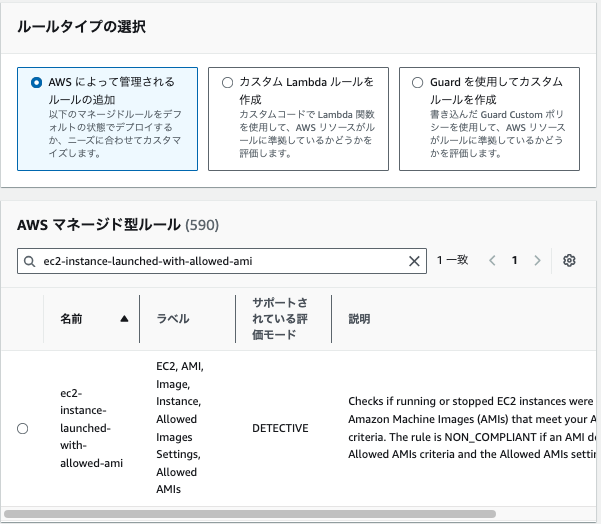The width and height of the screenshot is (601, 524).
Task: Go to next page chevron
Action: click(537, 261)
